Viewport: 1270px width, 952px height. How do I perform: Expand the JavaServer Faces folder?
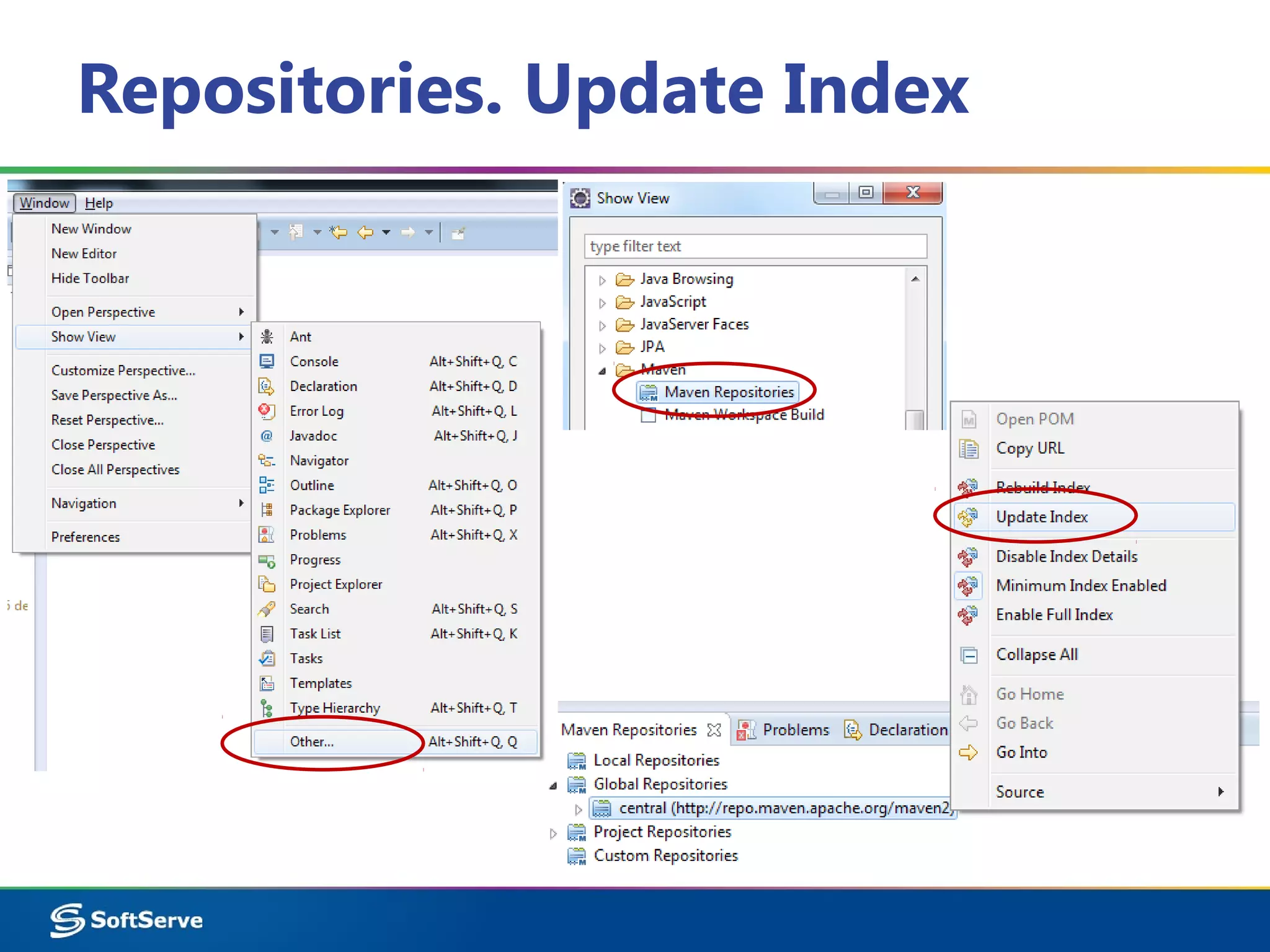pos(602,325)
